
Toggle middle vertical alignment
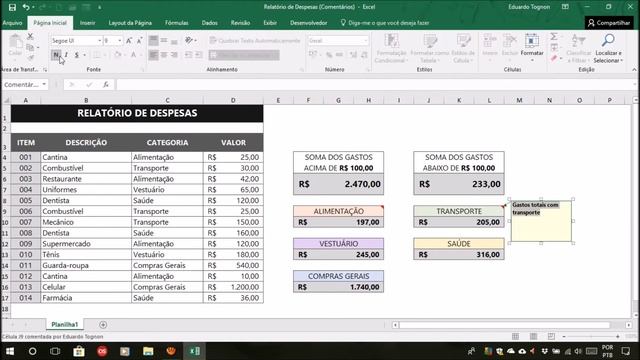164,40
